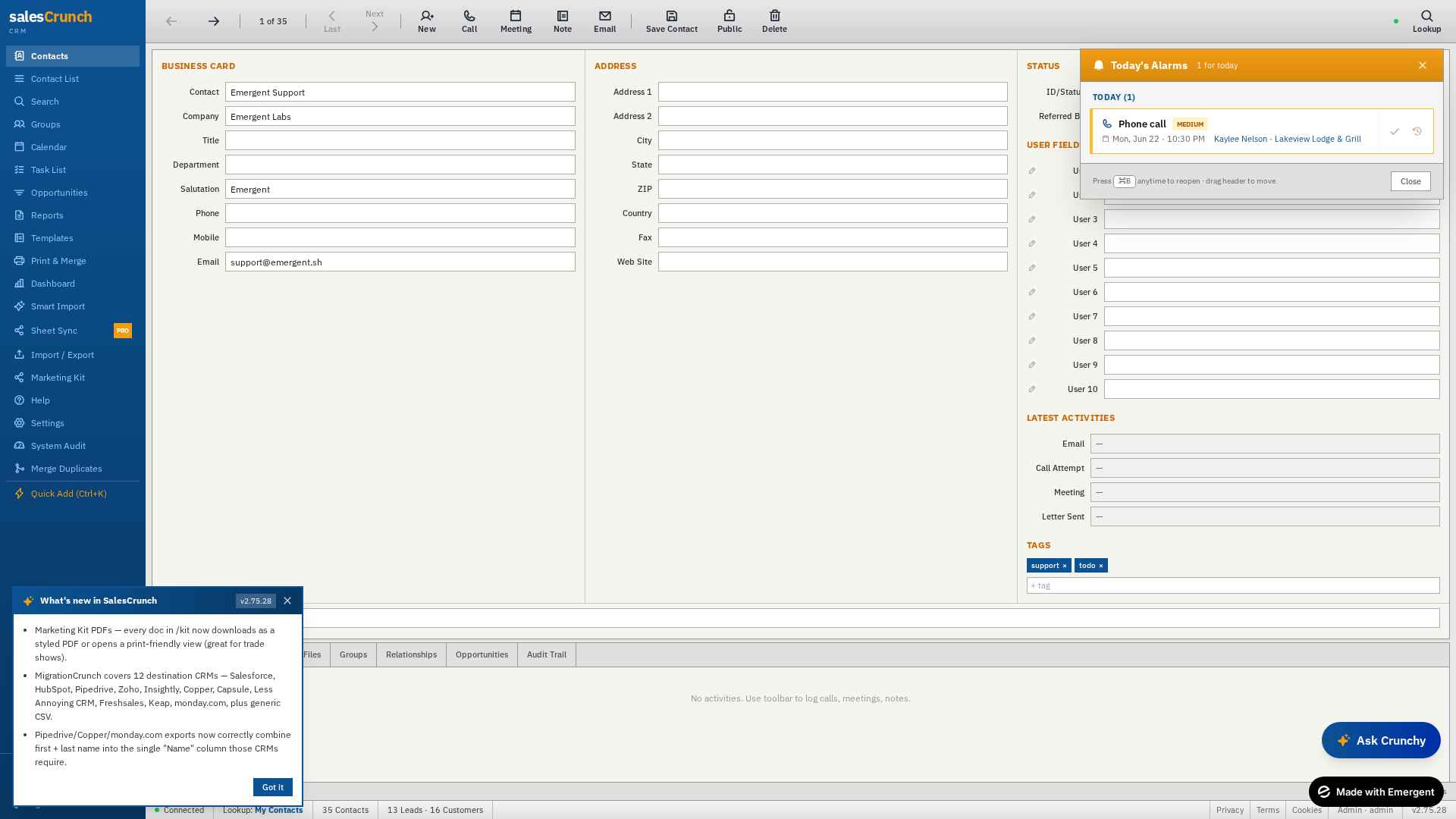Open Dashboard in sidebar

[73, 284]
